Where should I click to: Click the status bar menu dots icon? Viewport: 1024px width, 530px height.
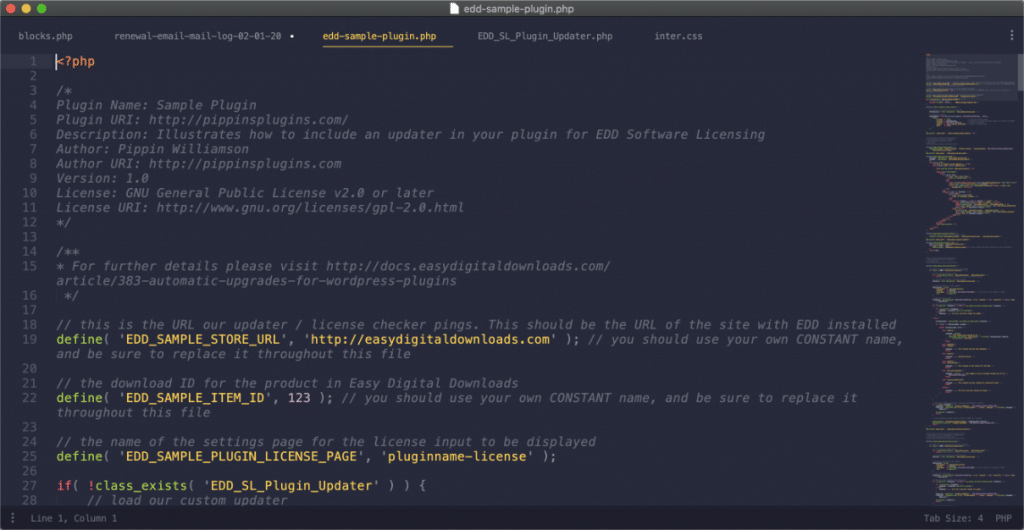click(13, 518)
